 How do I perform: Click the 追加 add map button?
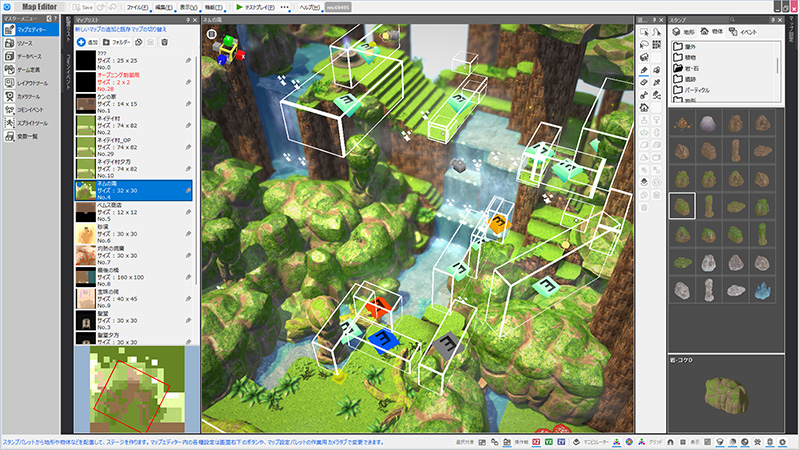tap(86, 43)
